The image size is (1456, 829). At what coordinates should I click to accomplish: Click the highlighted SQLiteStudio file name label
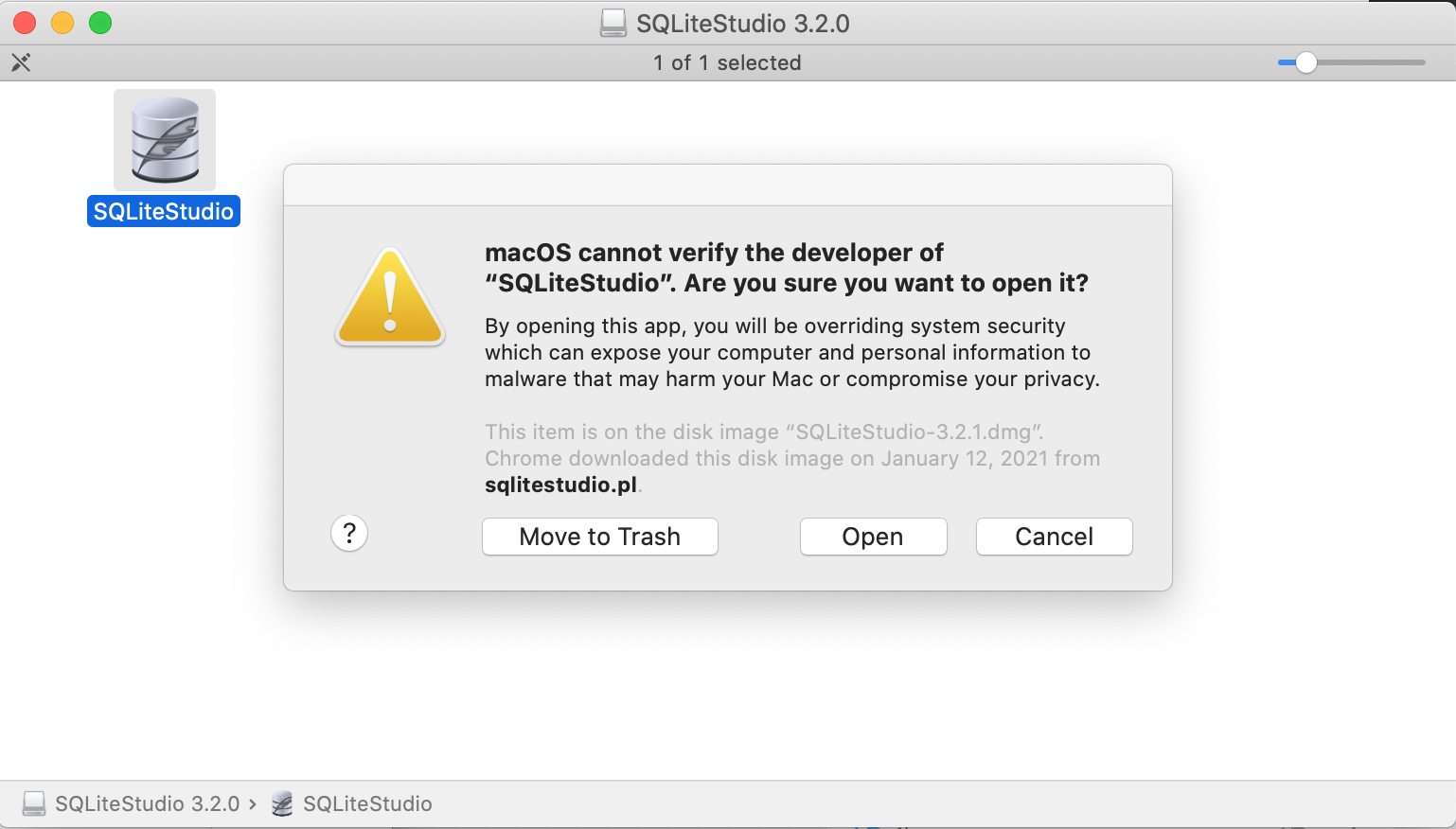(164, 211)
